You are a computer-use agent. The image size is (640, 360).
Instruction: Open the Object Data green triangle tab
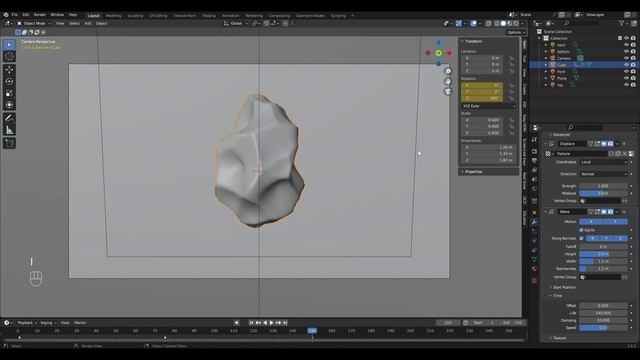tap(534, 260)
